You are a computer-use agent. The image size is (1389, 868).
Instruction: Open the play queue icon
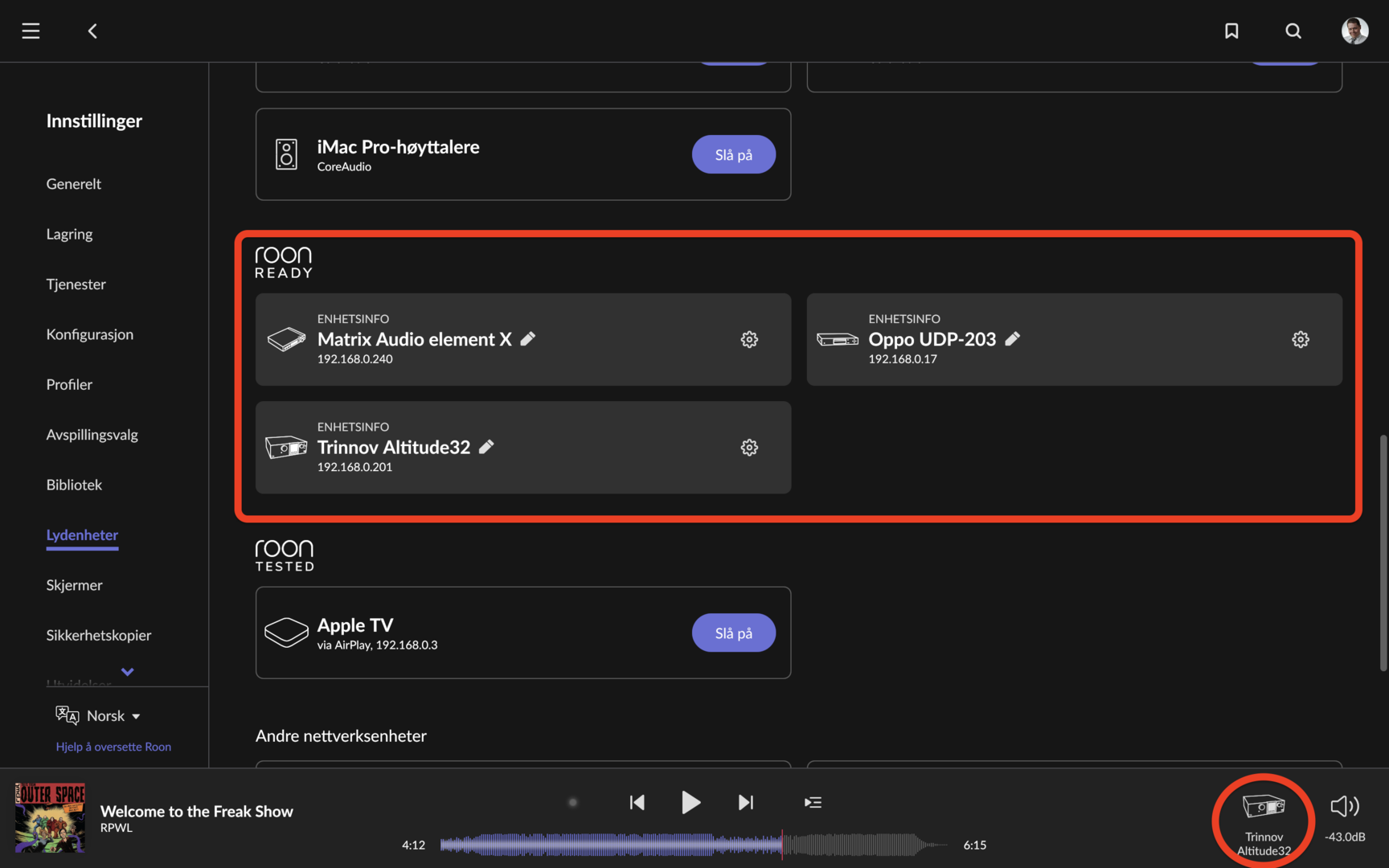[813, 802]
